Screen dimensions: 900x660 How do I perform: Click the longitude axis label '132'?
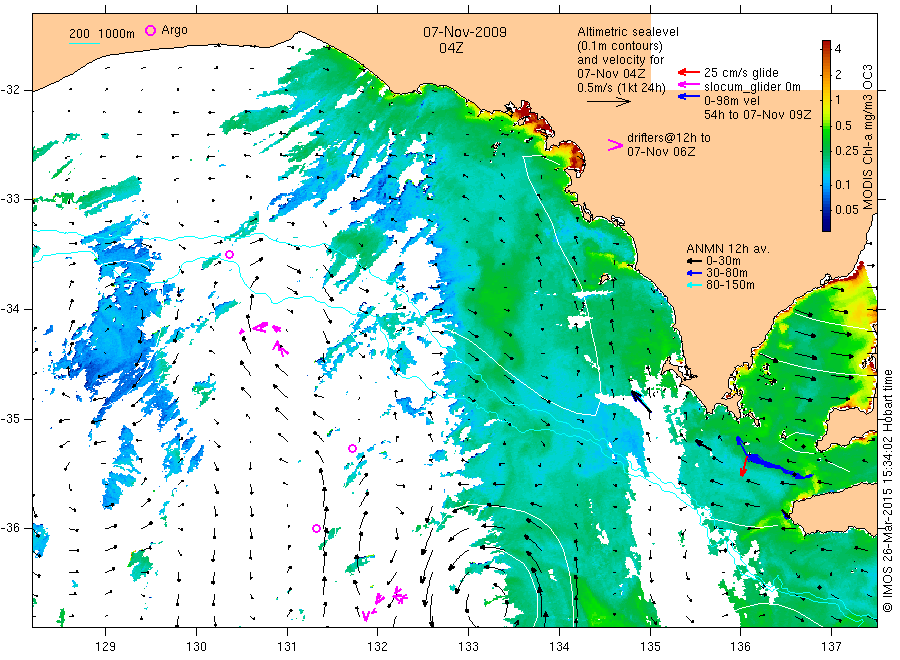[x=378, y=647]
